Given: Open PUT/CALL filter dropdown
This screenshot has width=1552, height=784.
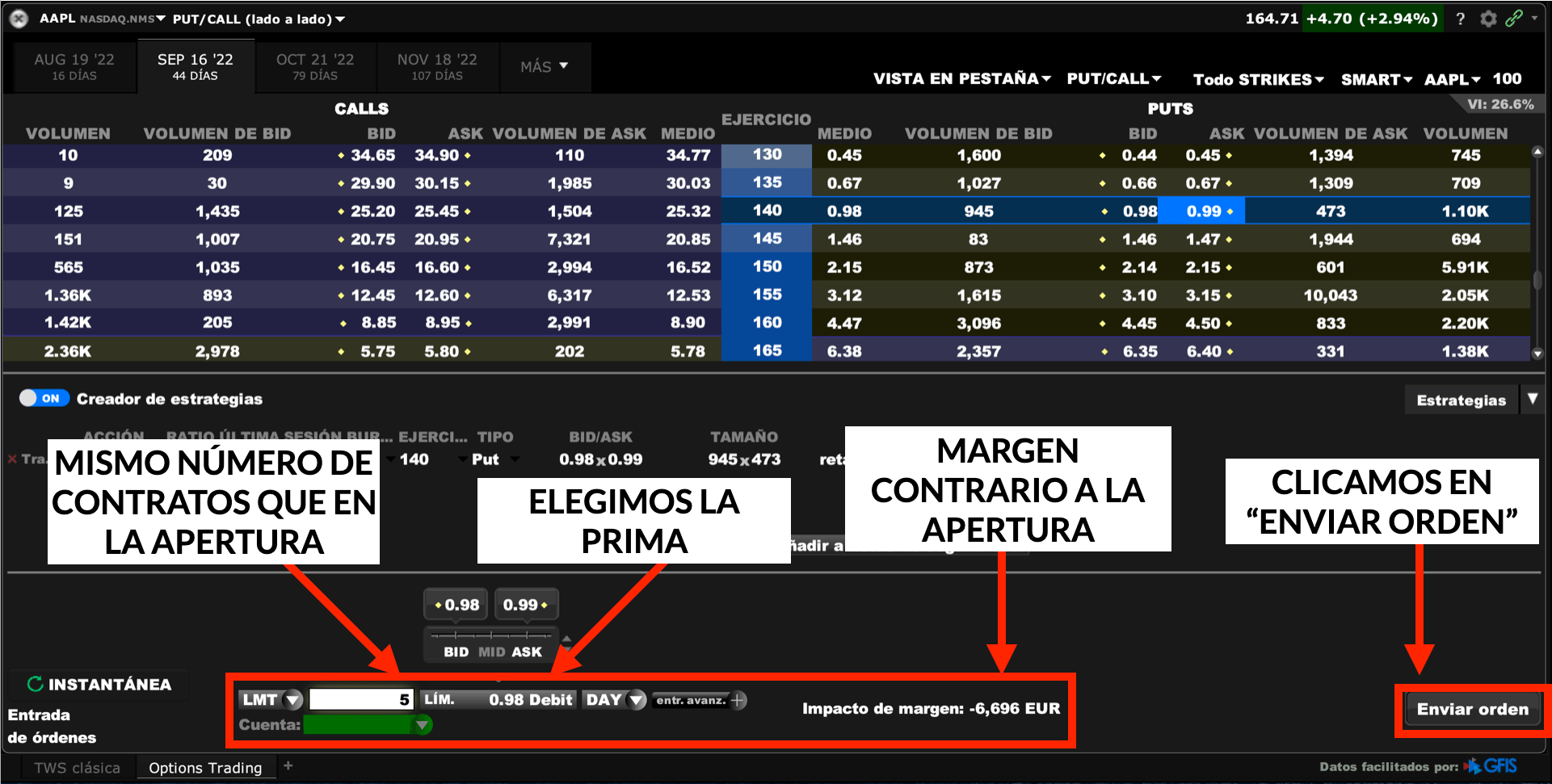Looking at the screenshot, I should [1114, 78].
